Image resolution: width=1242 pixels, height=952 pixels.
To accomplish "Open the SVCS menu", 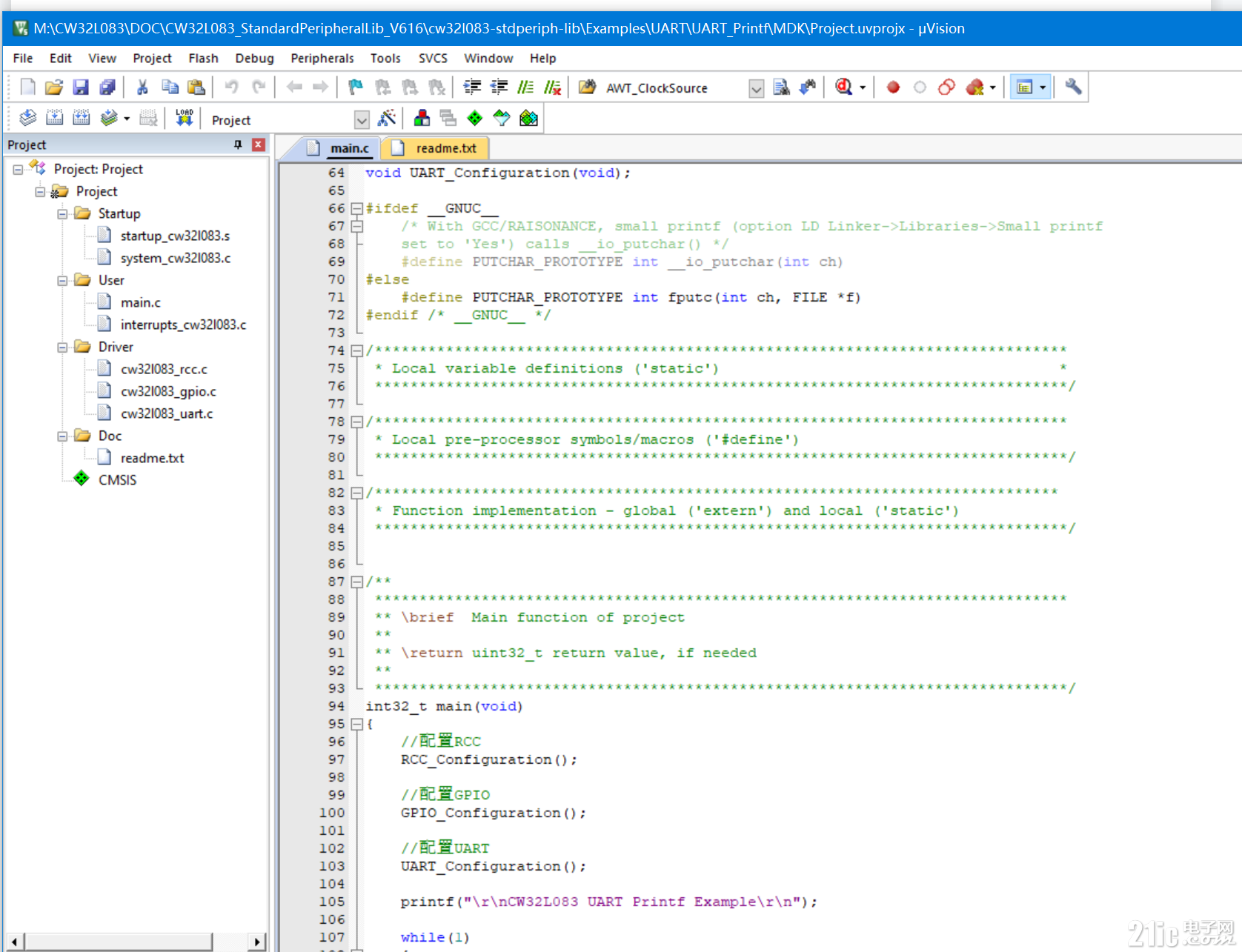I will tap(433, 58).
